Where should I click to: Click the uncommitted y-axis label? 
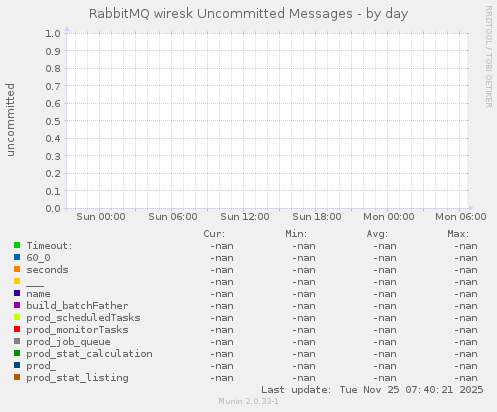[10, 120]
